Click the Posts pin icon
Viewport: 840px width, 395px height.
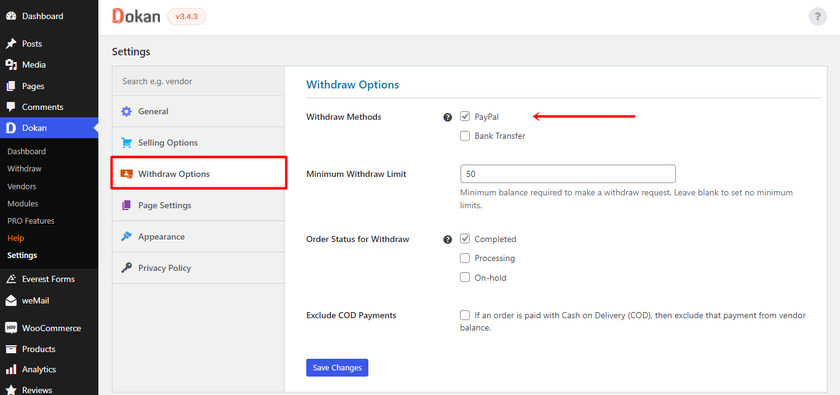(x=11, y=43)
